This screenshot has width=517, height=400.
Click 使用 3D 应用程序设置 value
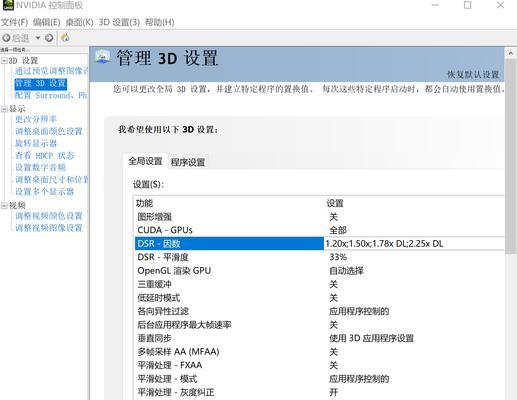coord(371,338)
